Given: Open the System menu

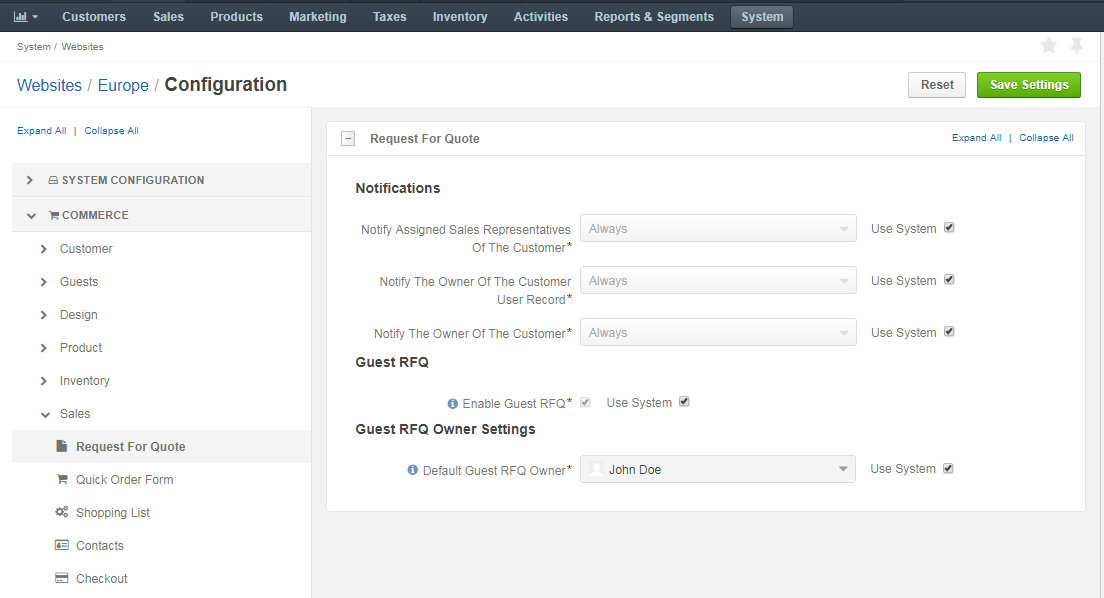Looking at the screenshot, I should [762, 16].
